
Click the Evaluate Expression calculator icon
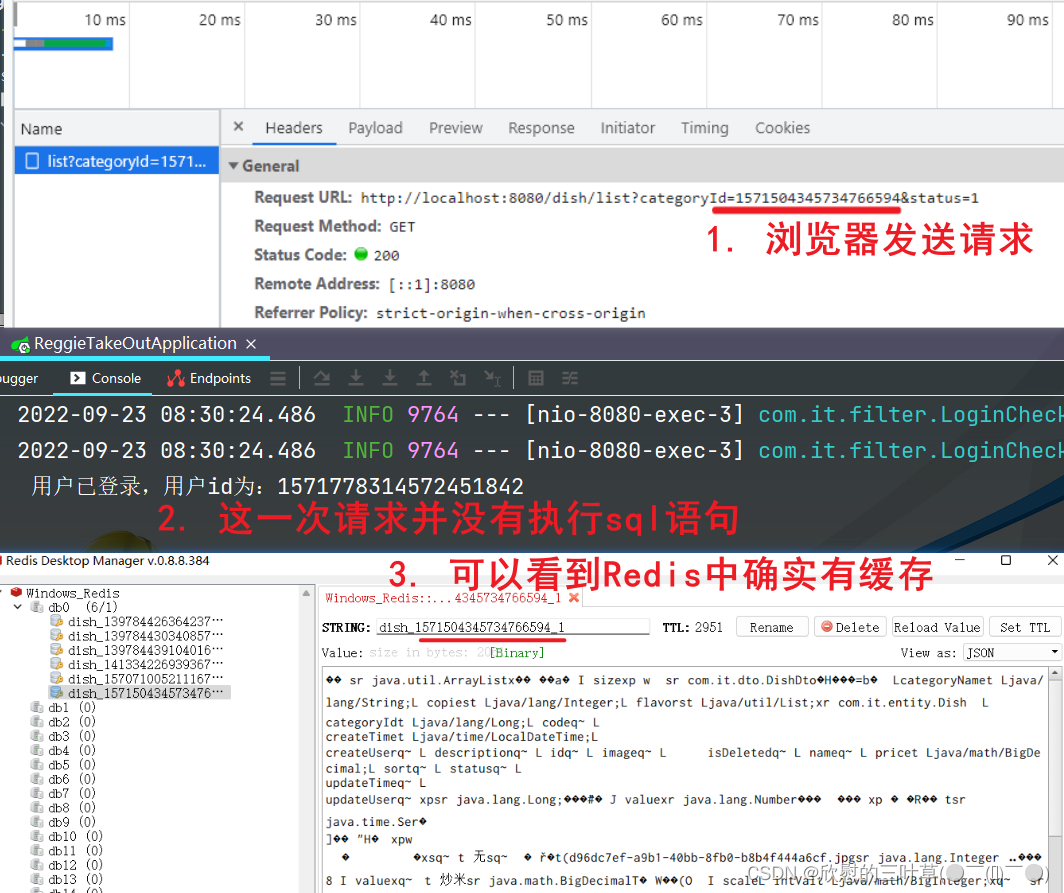tap(535, 378)
